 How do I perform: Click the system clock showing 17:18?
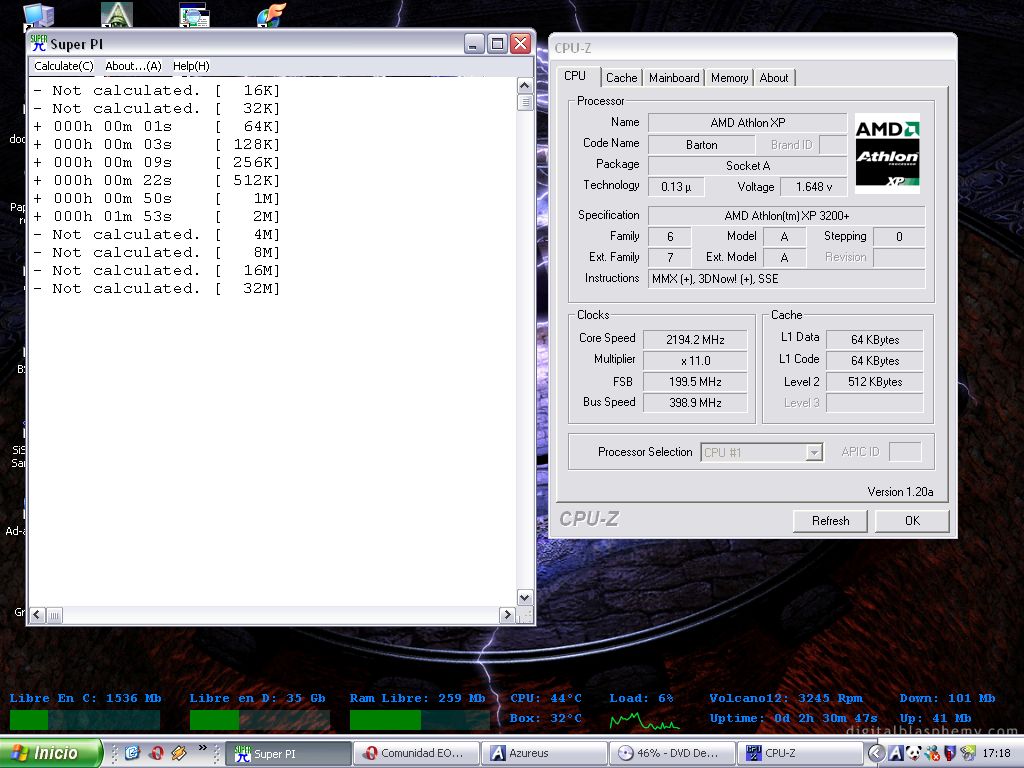pyautogui.click(x=996, y=753)
